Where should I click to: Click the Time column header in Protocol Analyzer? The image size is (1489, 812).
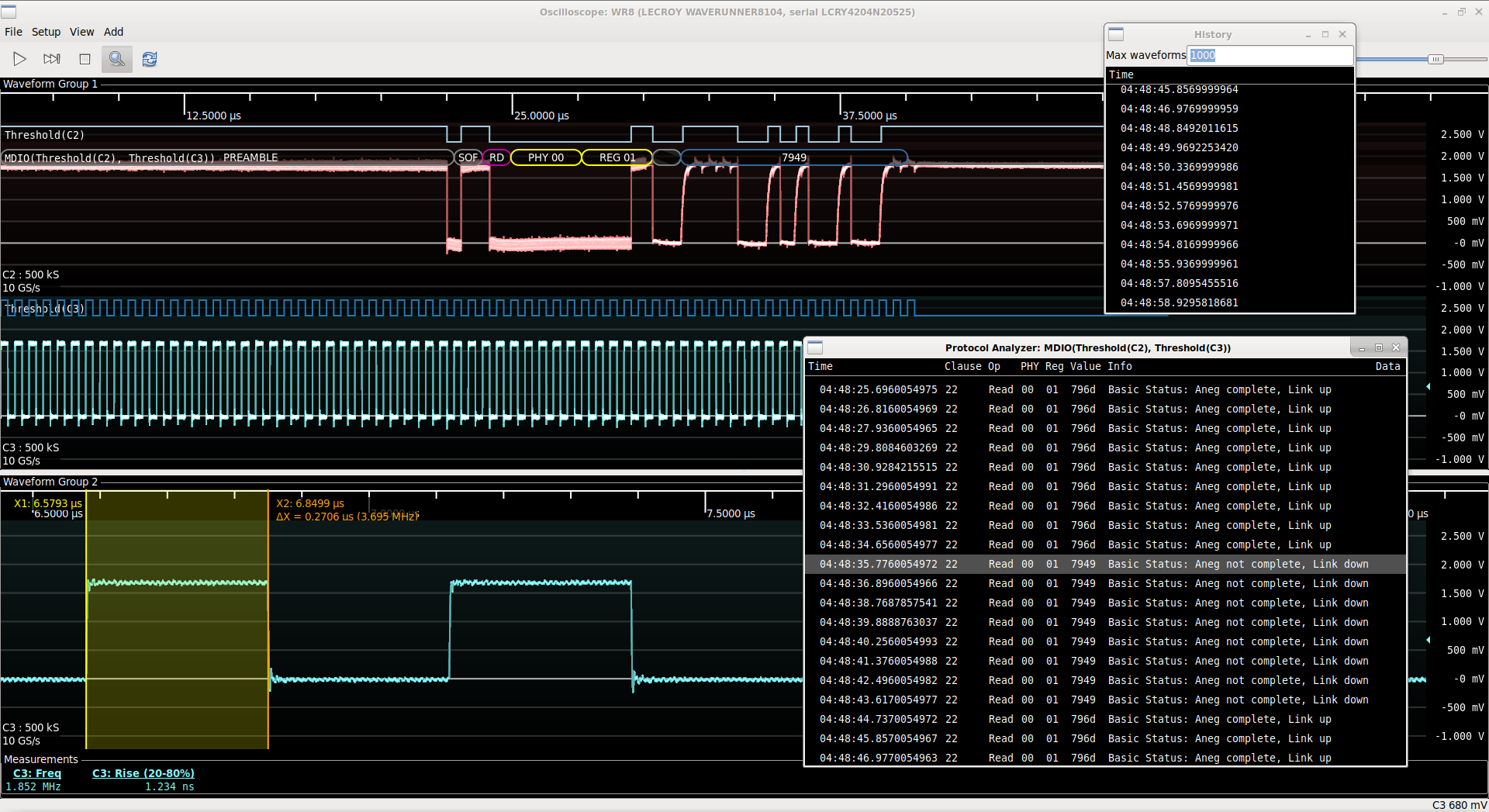(x=821, y=366)
